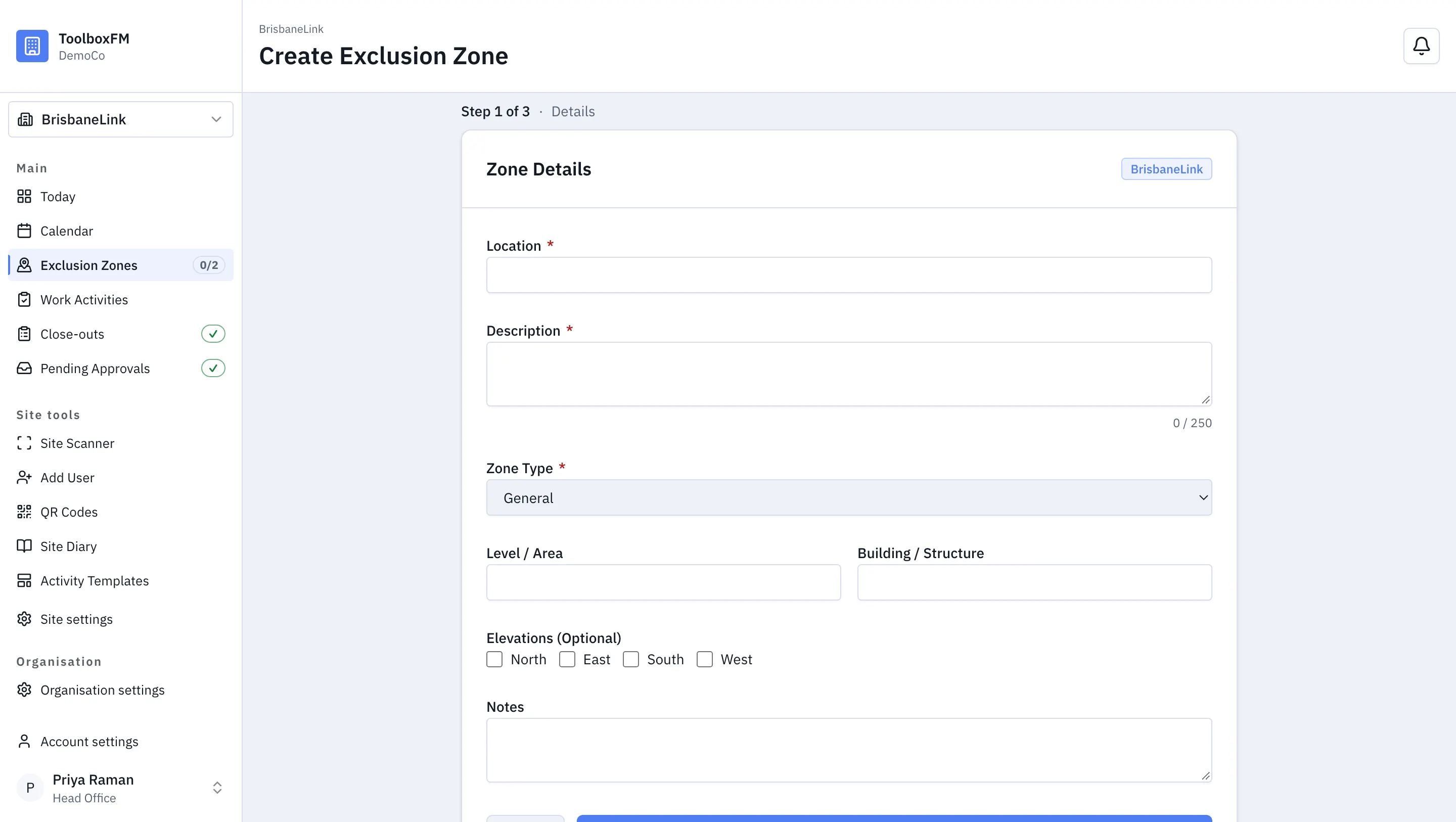
Task: Focus the Level / Area input field
Action: (x=664, y=582)
